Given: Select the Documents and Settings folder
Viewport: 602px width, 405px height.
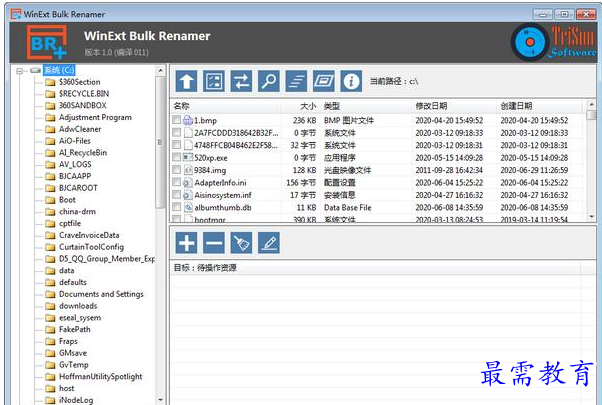Looking at the screenshot, I should coord(101,294).
